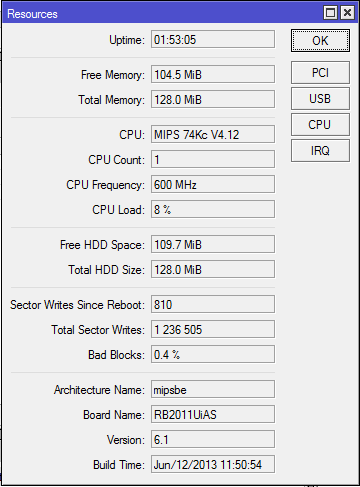Close the Resources window
The height and width of the screenshot is (487, 360).
pyautogui.click(x=347, y=13)
